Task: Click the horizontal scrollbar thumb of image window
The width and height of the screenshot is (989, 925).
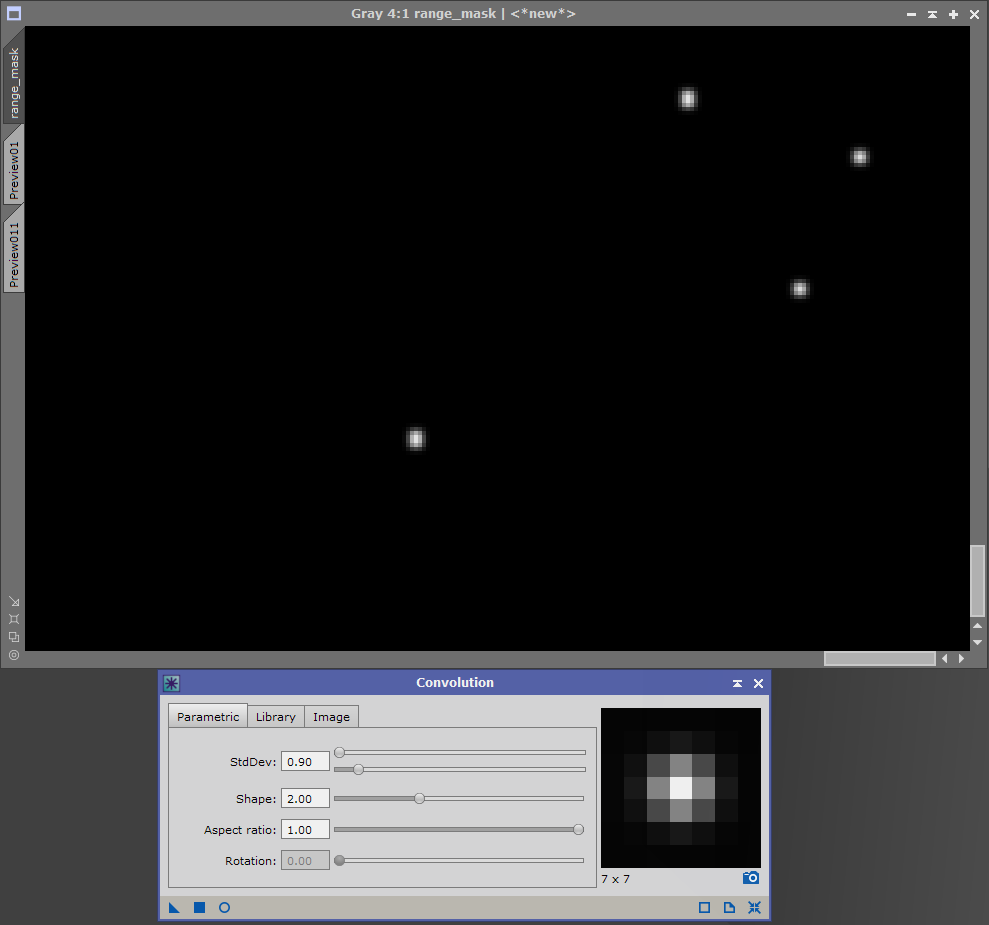Action: (879, 658)
